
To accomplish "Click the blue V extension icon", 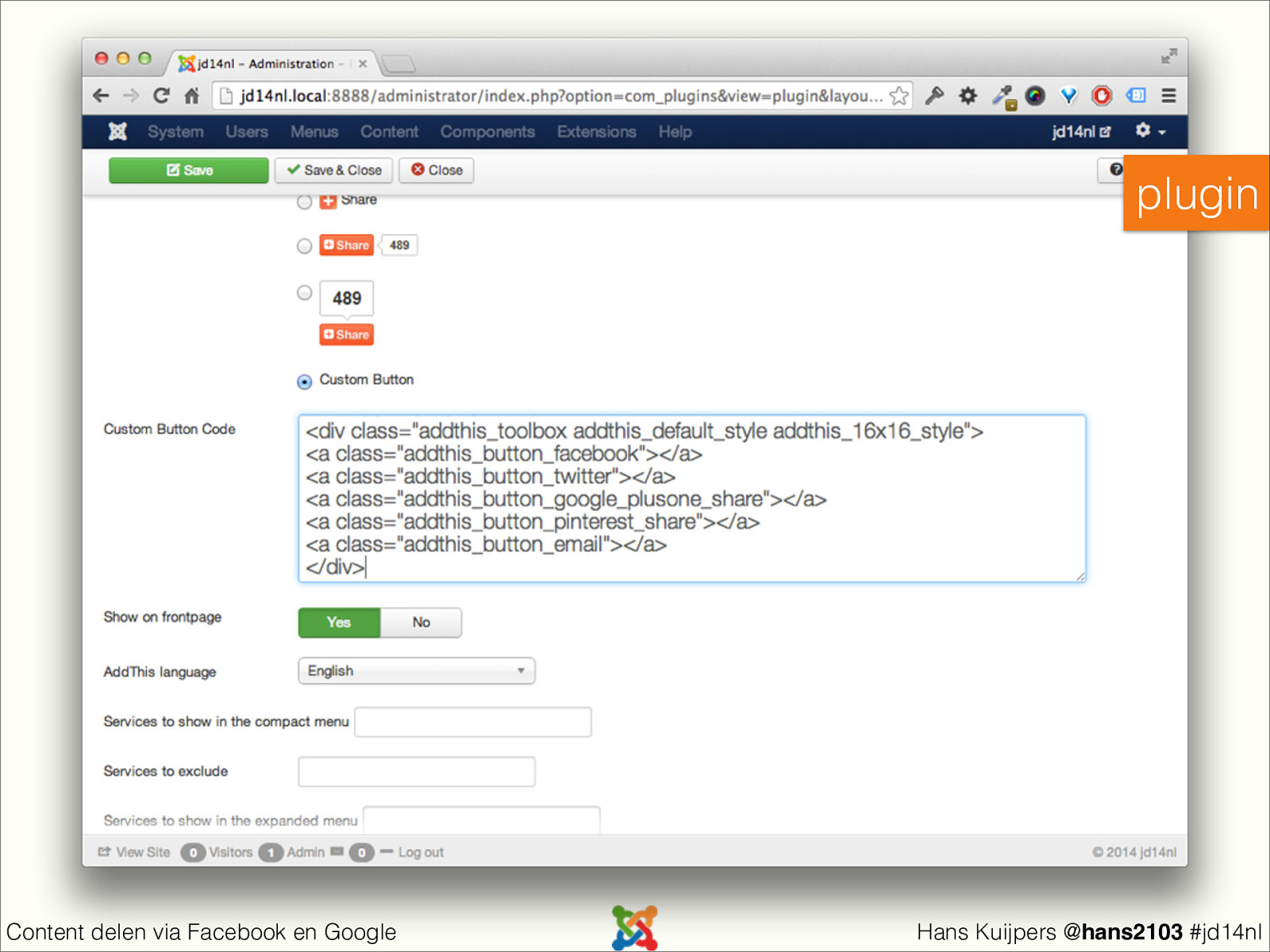I will [x=1069, y=96].
